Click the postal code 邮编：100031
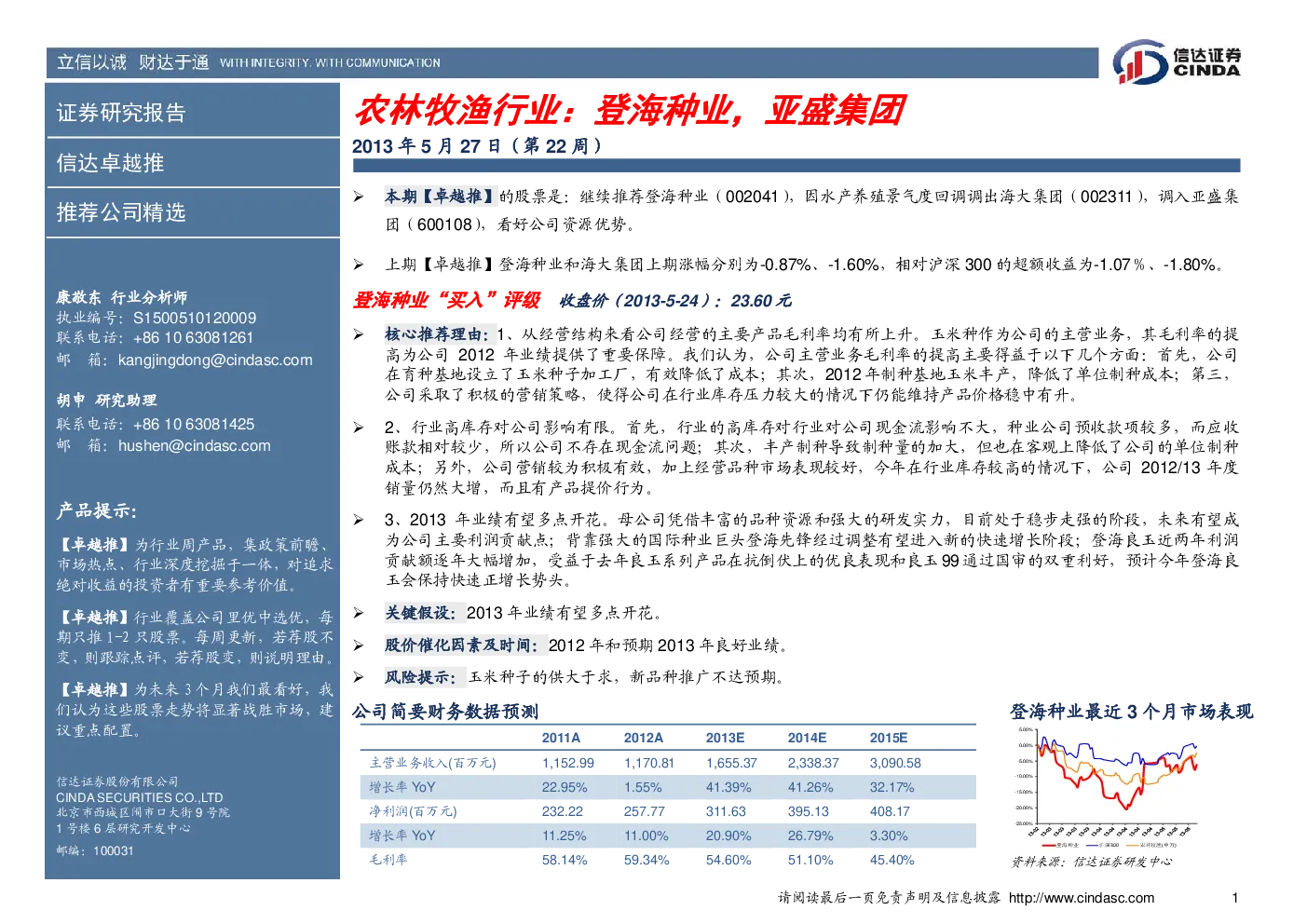This screenshot has height=924, width=1307. (x=95, y=850)
